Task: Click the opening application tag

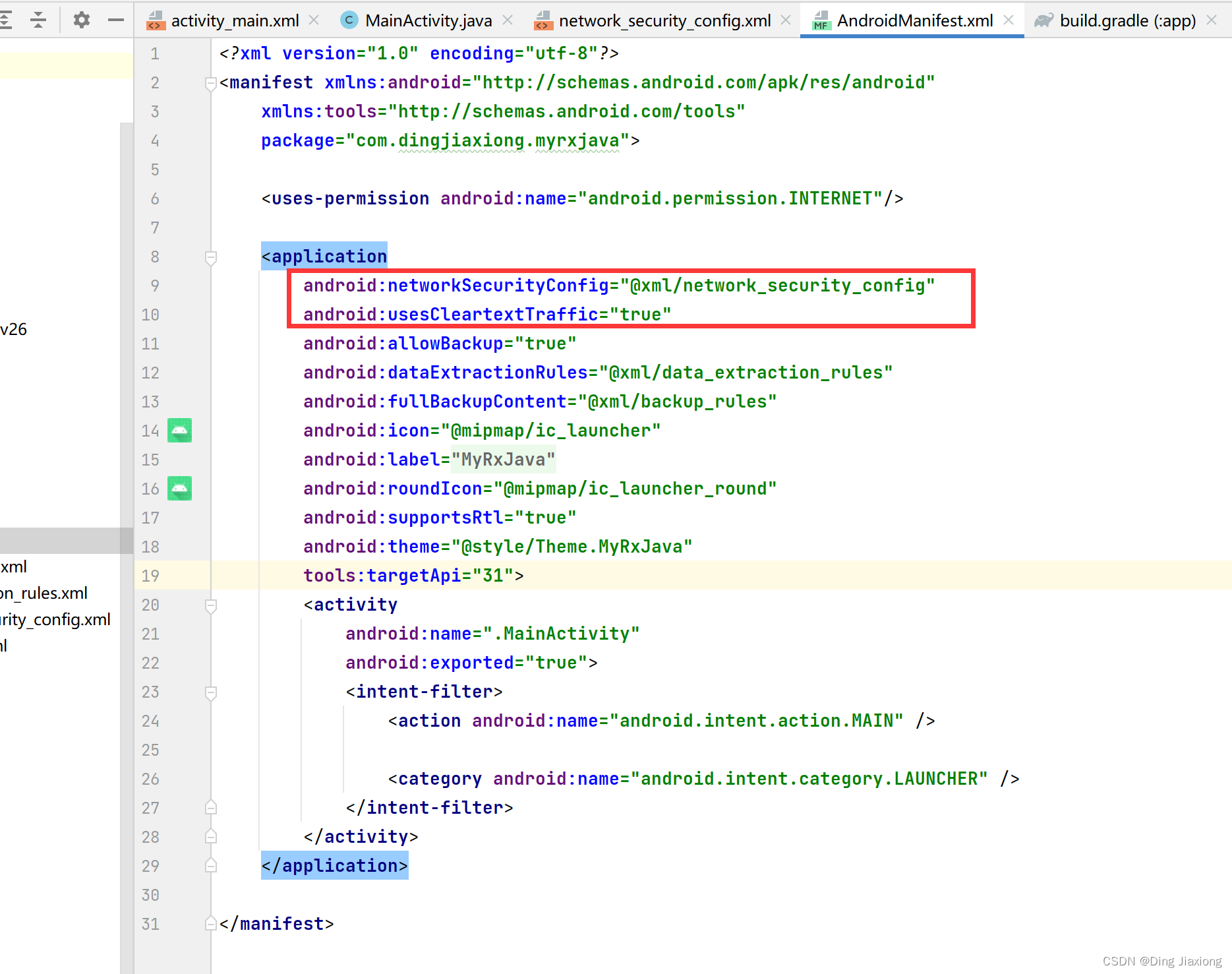Action: (x=324, y=257)
